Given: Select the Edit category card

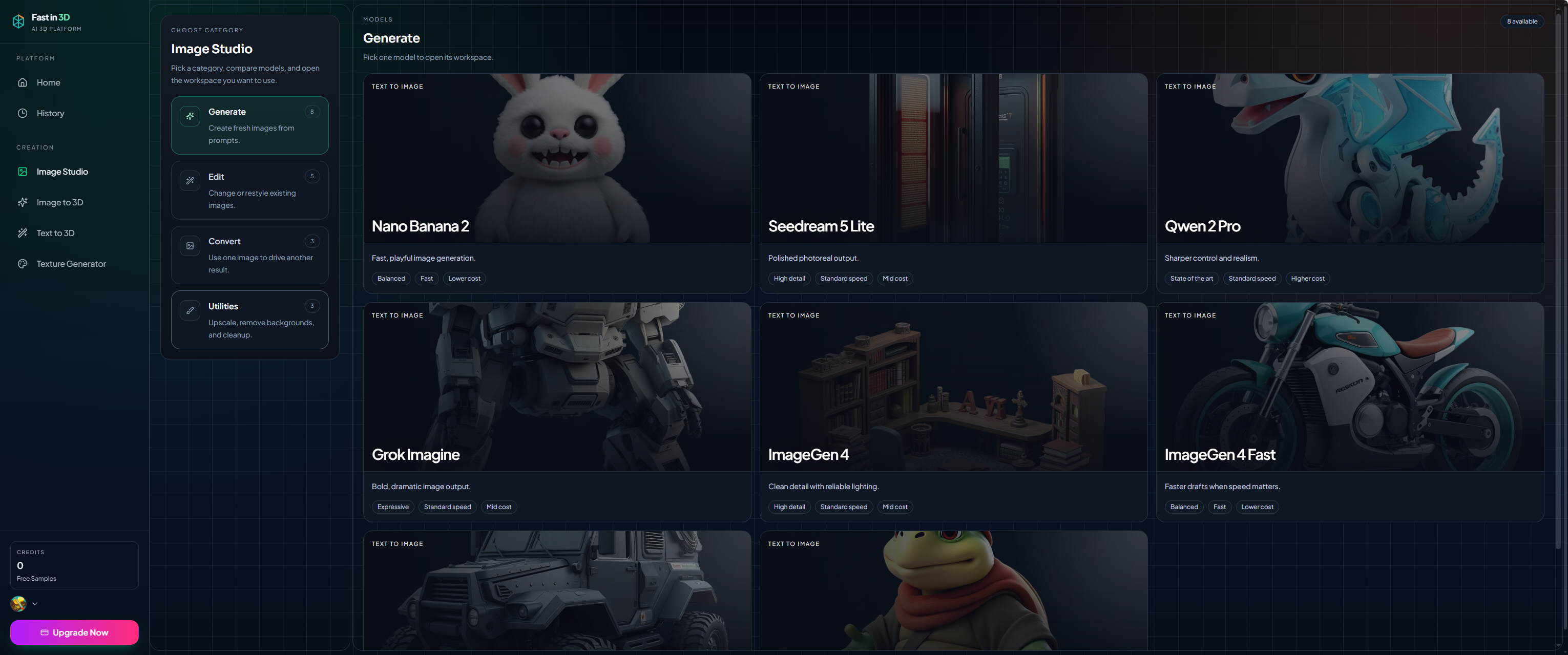Looking at the screenshot, I should 249,191.
